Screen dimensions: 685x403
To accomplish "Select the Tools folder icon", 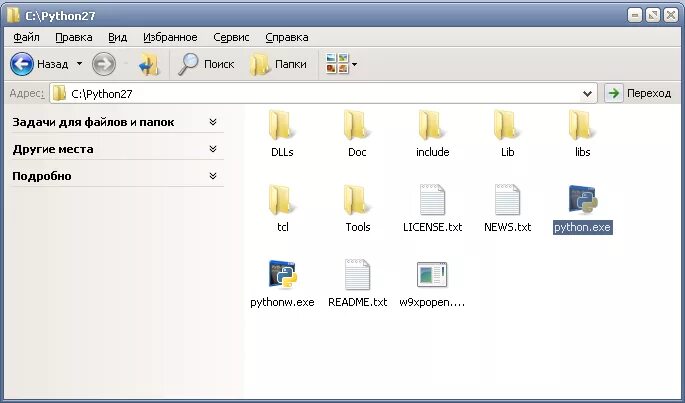I will (x=356, y=200).
